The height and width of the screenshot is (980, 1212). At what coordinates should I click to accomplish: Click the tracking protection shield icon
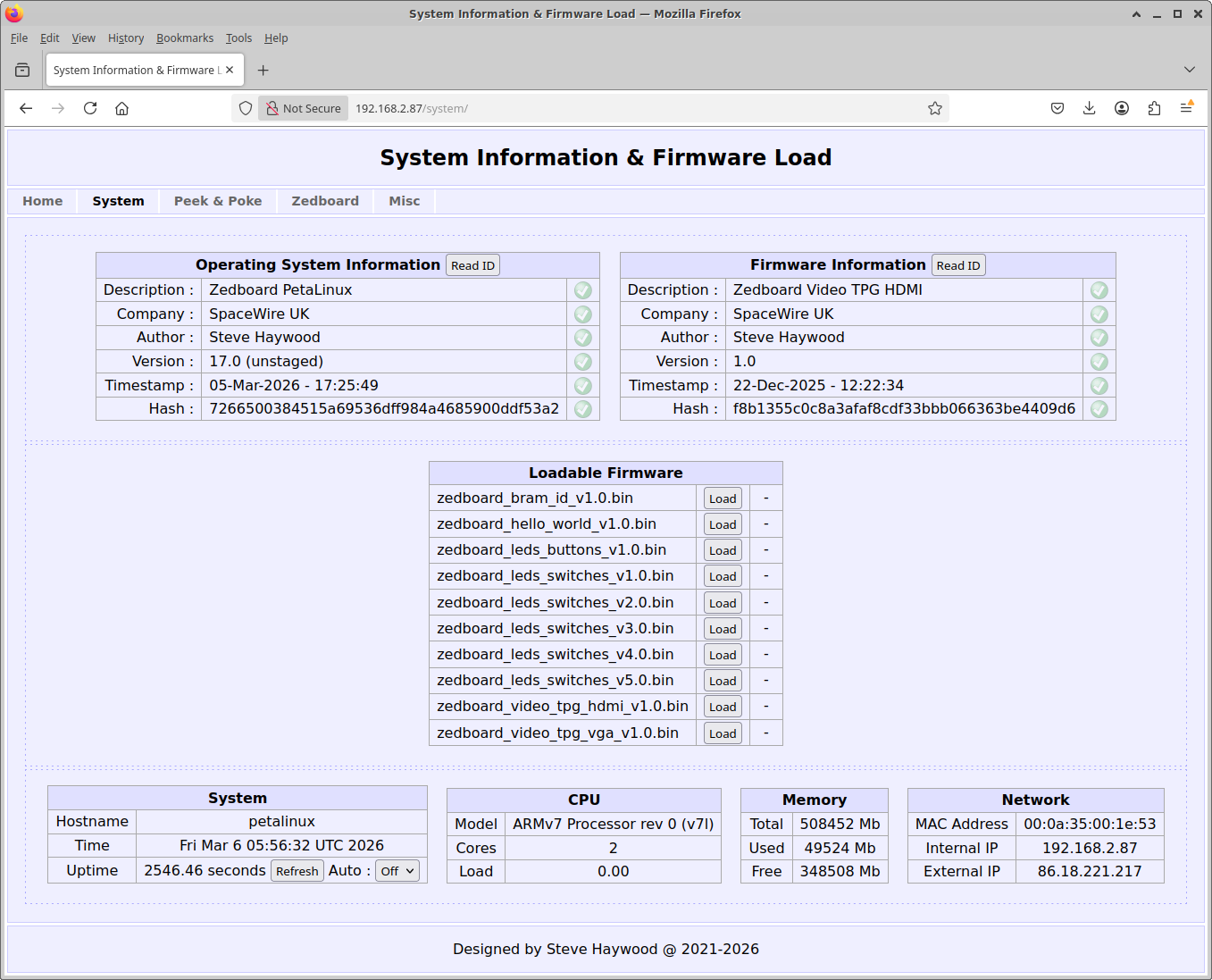pyautogui.click(x=246, y=108)
